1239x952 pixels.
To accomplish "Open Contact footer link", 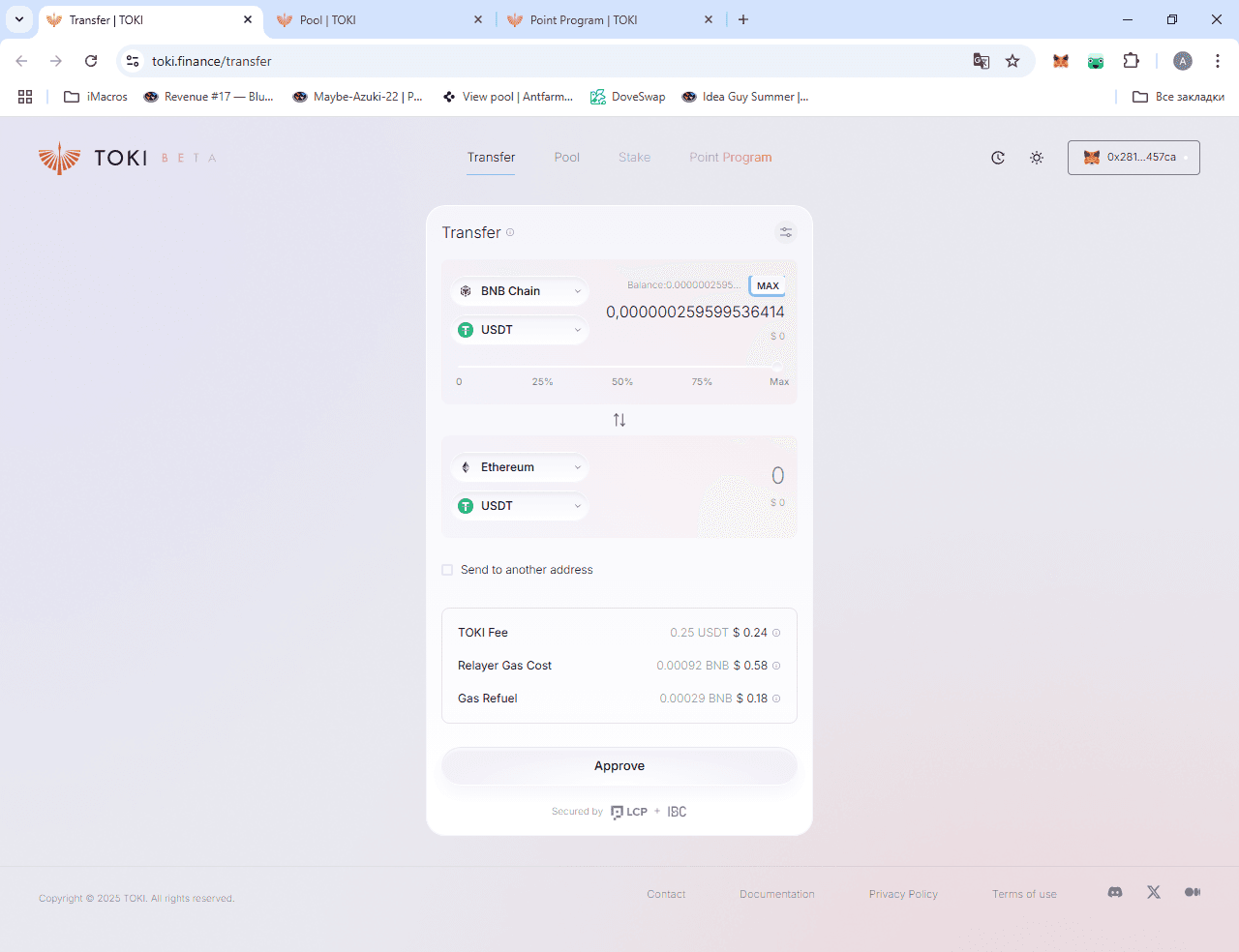I will 666,894.
